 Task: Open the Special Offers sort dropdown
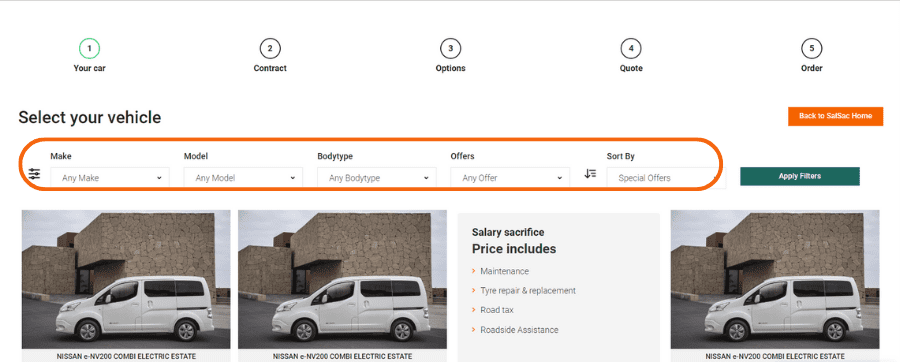666,178
